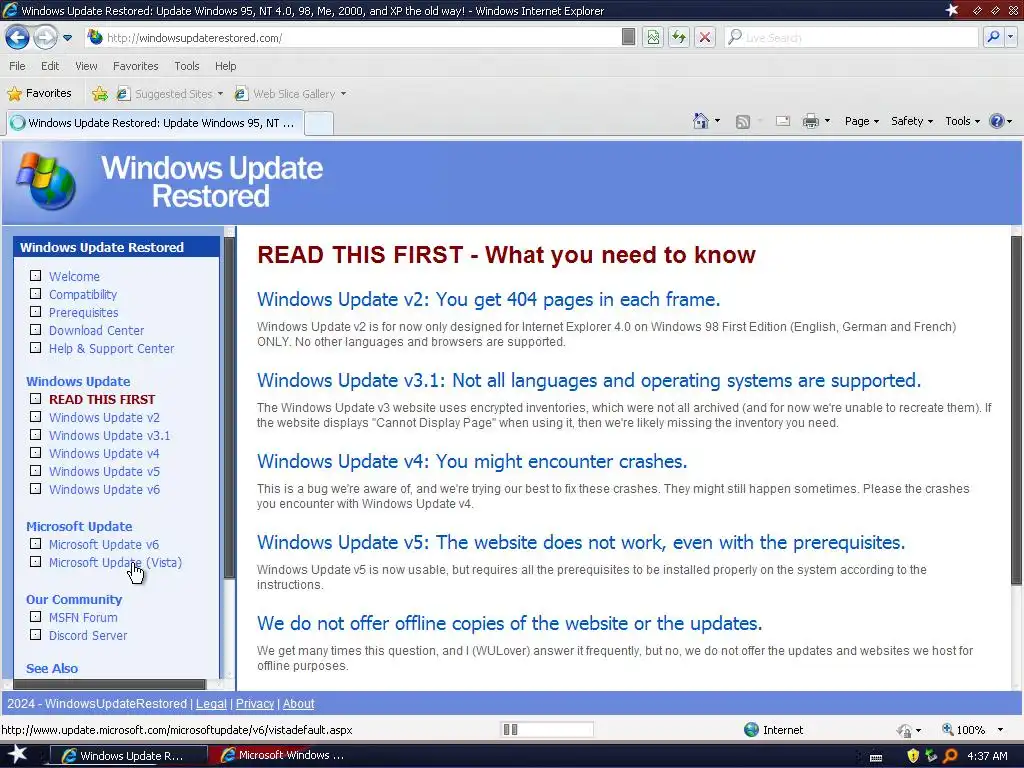Stop loading with the red X button
The width and height of the screenshot is (1024, 768).
705,37
